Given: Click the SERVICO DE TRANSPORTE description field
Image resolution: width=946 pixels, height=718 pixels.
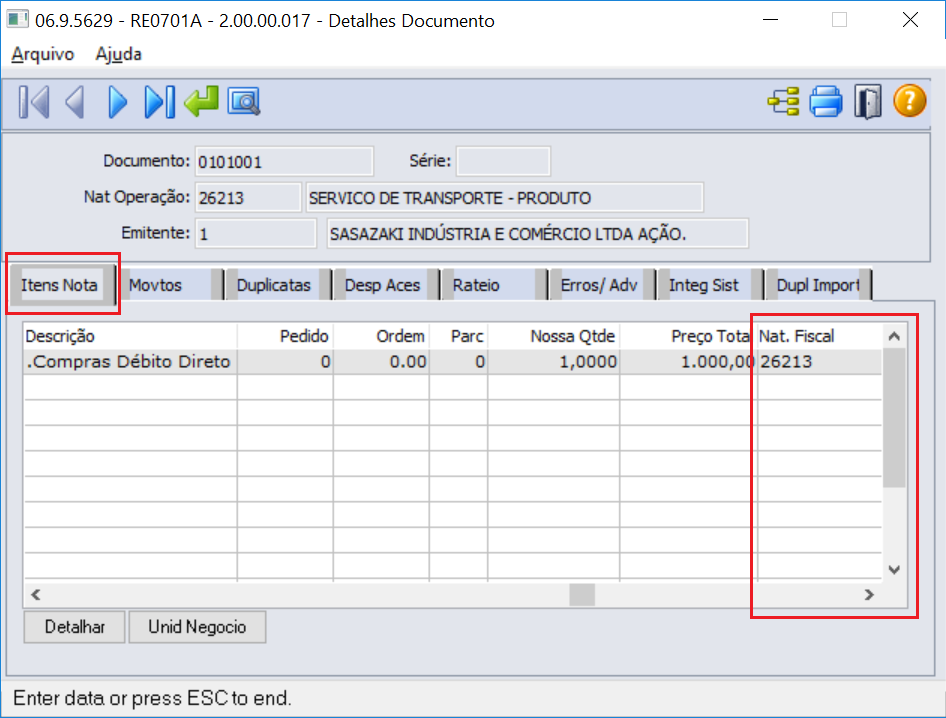Looking at the screenshot, I should pyautogui.click(x=504, y=197).
